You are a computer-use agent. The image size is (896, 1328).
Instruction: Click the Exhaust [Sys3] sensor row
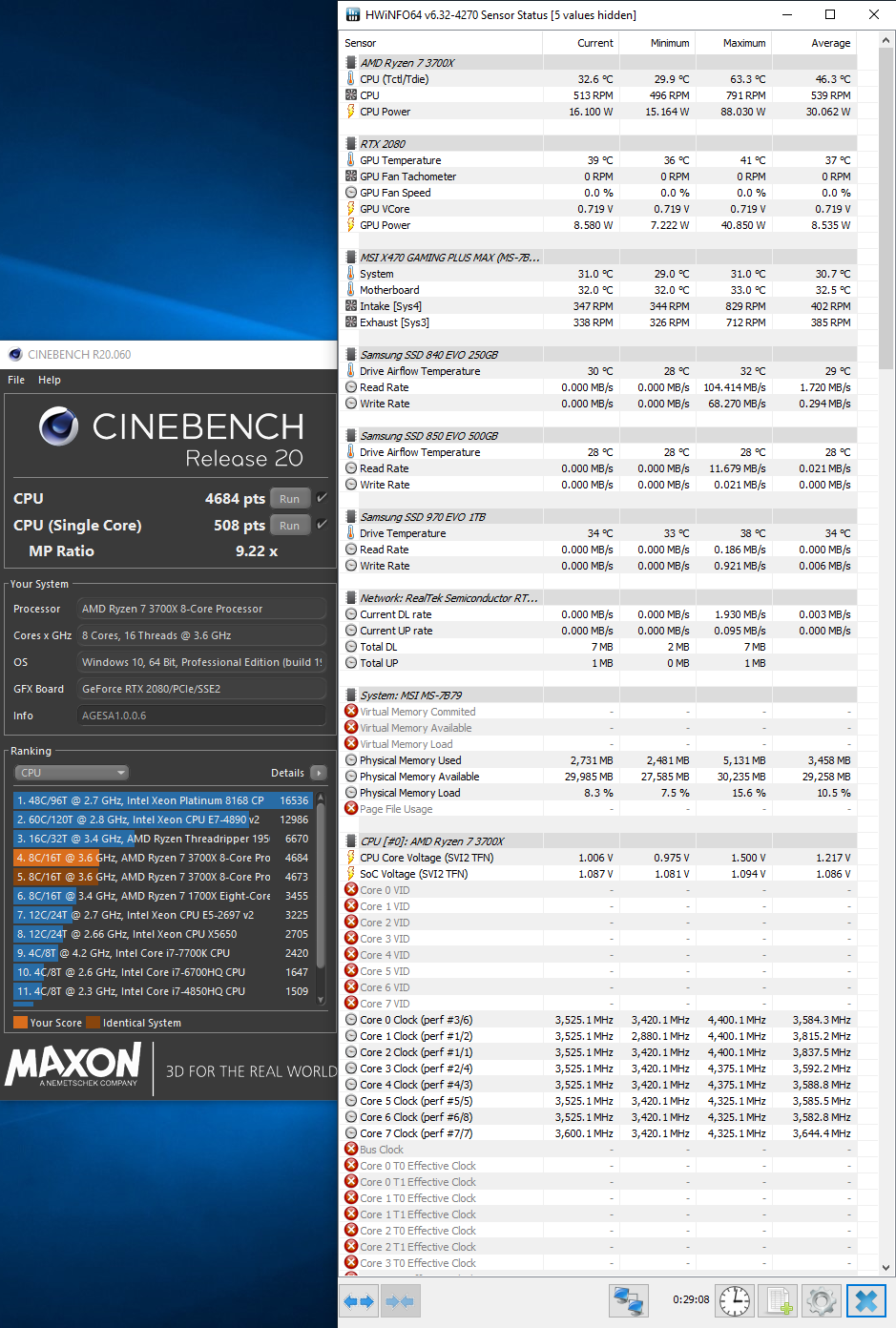[599, 322]
